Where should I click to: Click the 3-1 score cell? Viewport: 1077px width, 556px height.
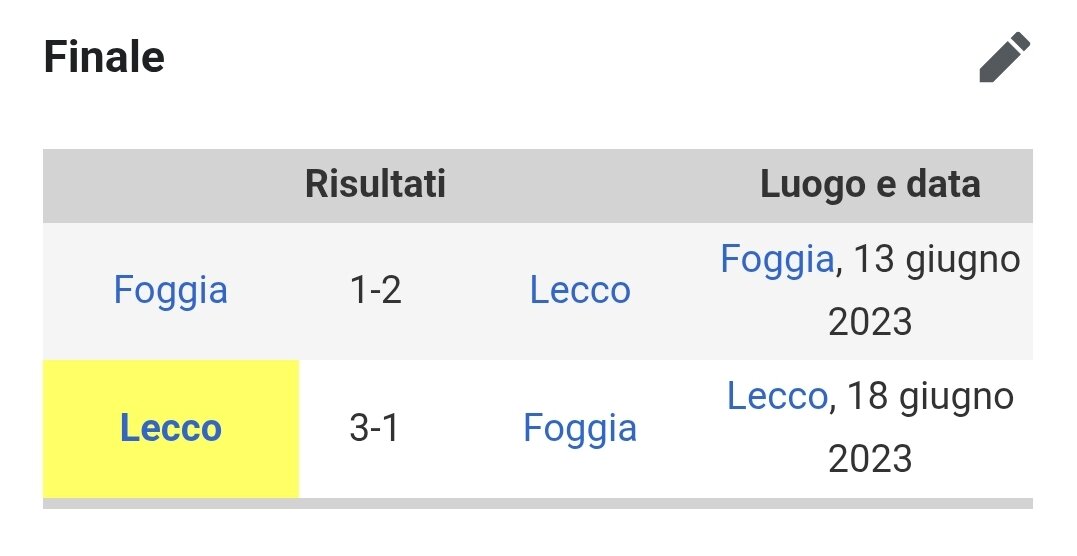click(x=374, y=428)
